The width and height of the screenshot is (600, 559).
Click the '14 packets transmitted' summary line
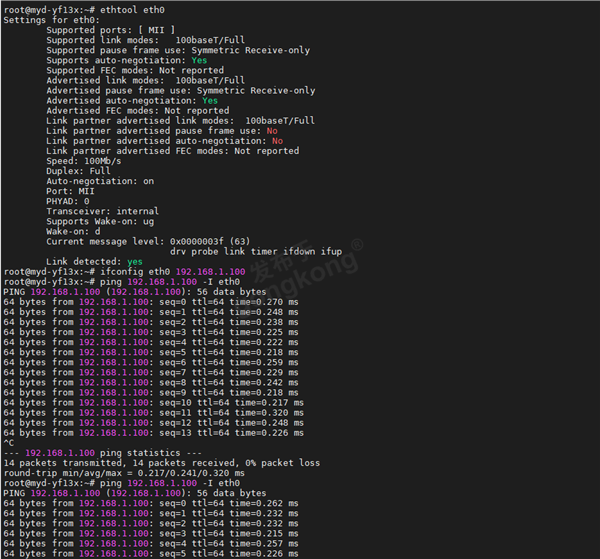coord(160,462)
